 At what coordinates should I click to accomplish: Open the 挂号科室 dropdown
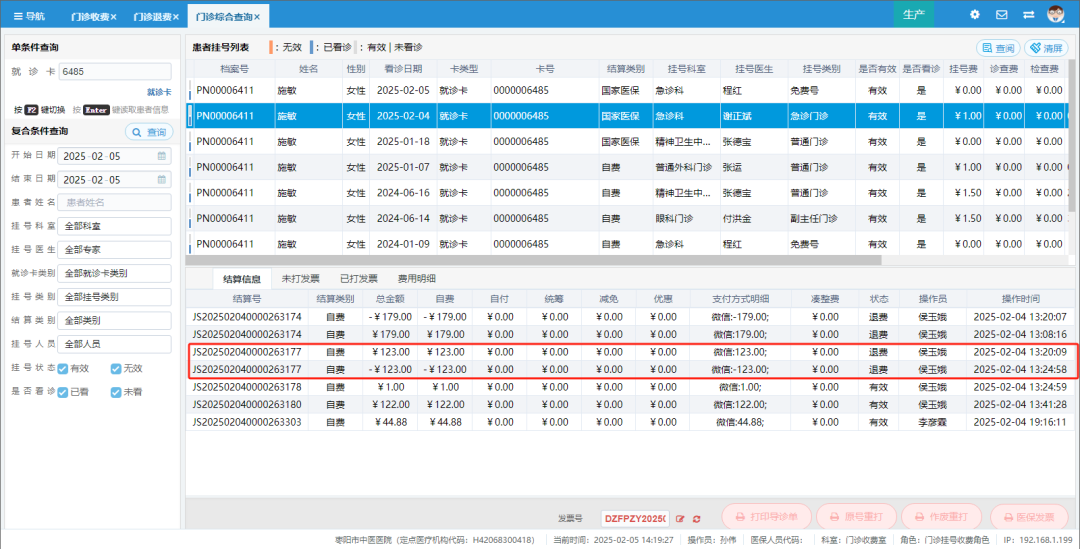click(x=113, y=226)
